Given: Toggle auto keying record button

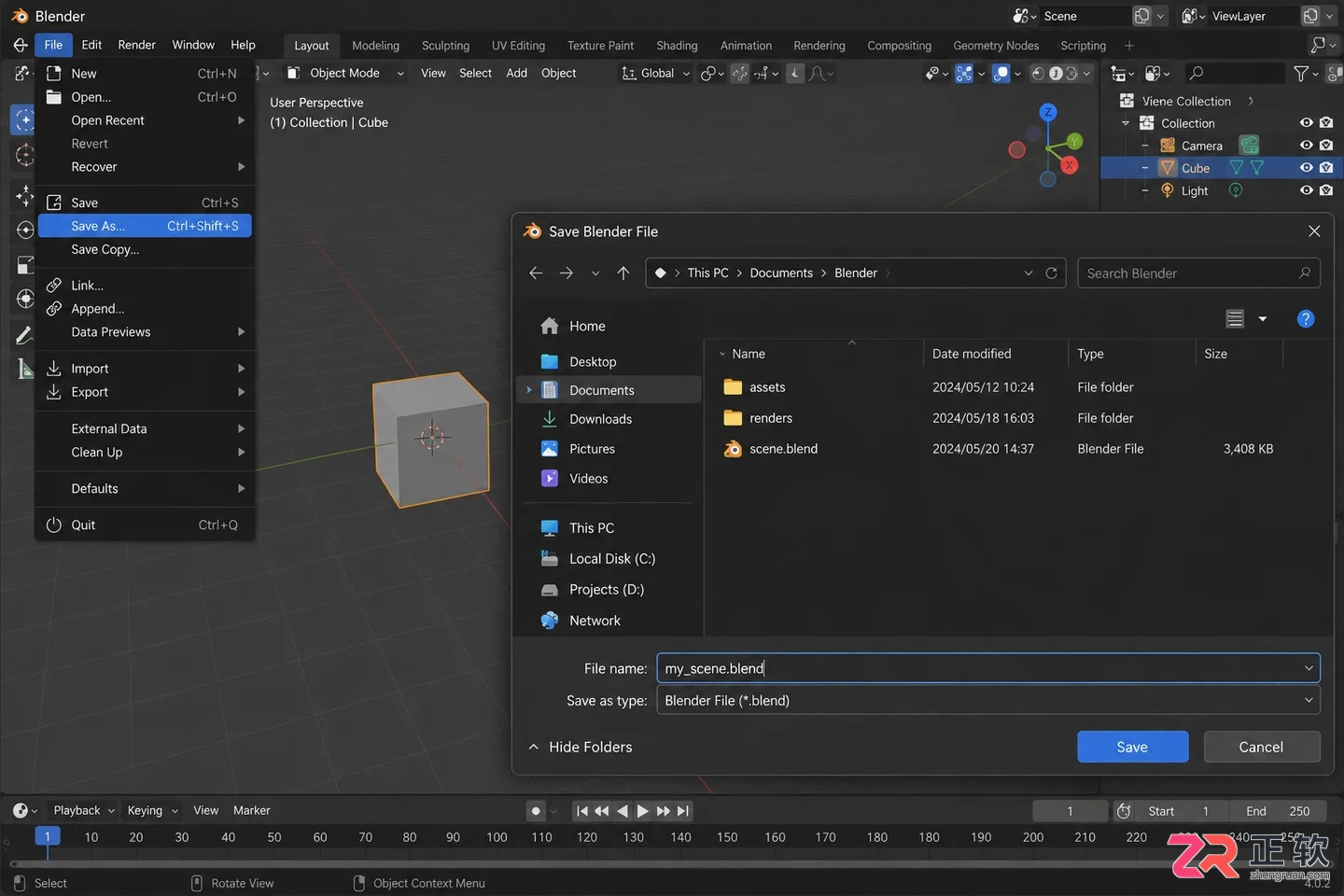Looking at the screenshot, I should [x=536, y=811].
